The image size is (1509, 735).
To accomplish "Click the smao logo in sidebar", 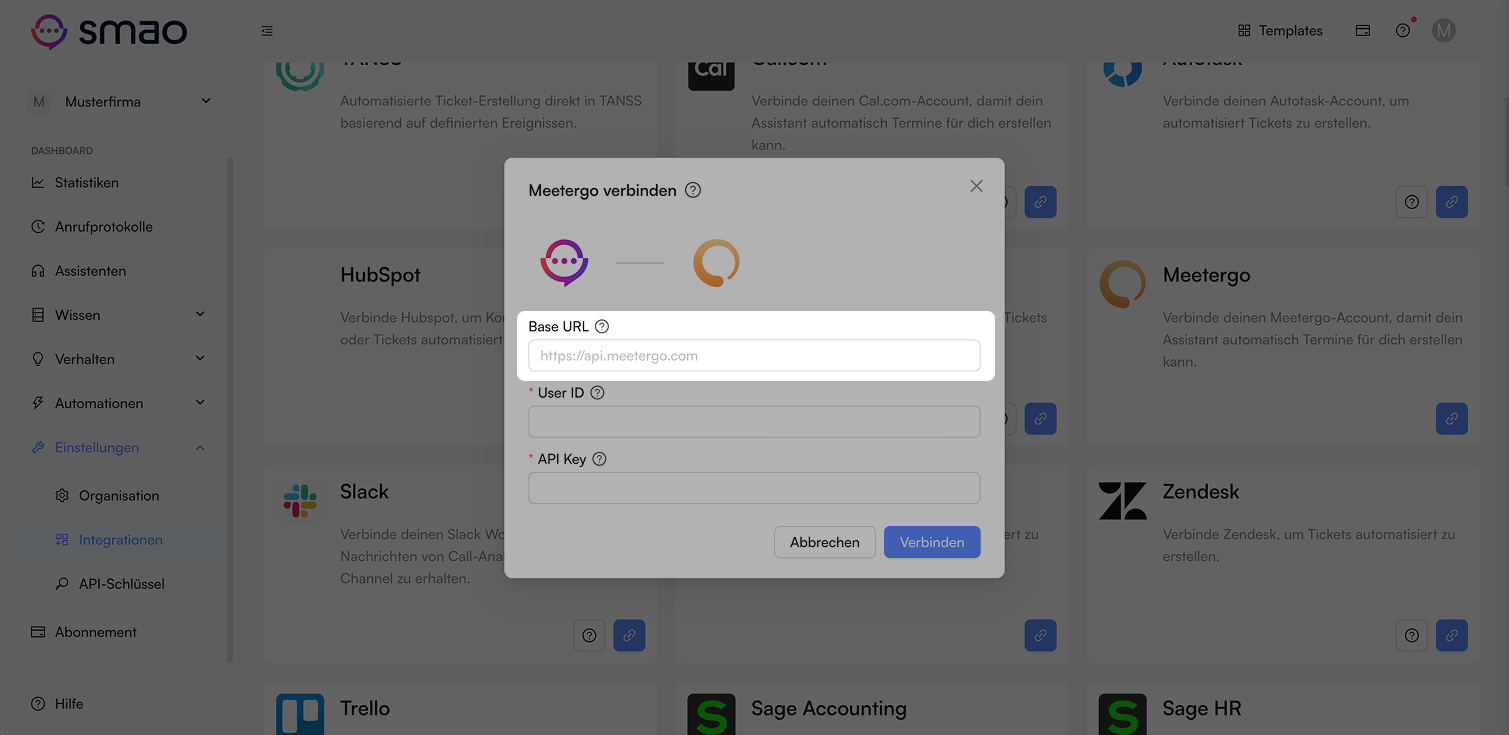I will click(108, 32).
